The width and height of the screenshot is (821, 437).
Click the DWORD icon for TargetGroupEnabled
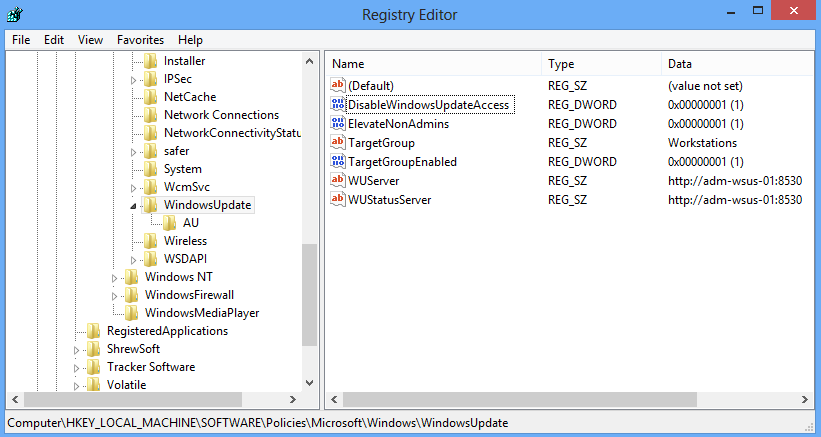[338, 161]
